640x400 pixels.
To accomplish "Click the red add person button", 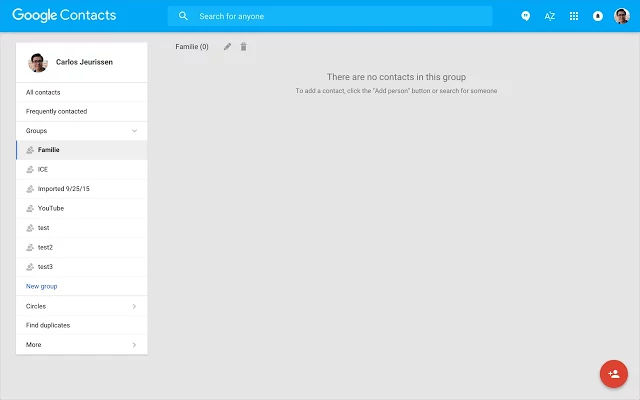I will point(613,374).
